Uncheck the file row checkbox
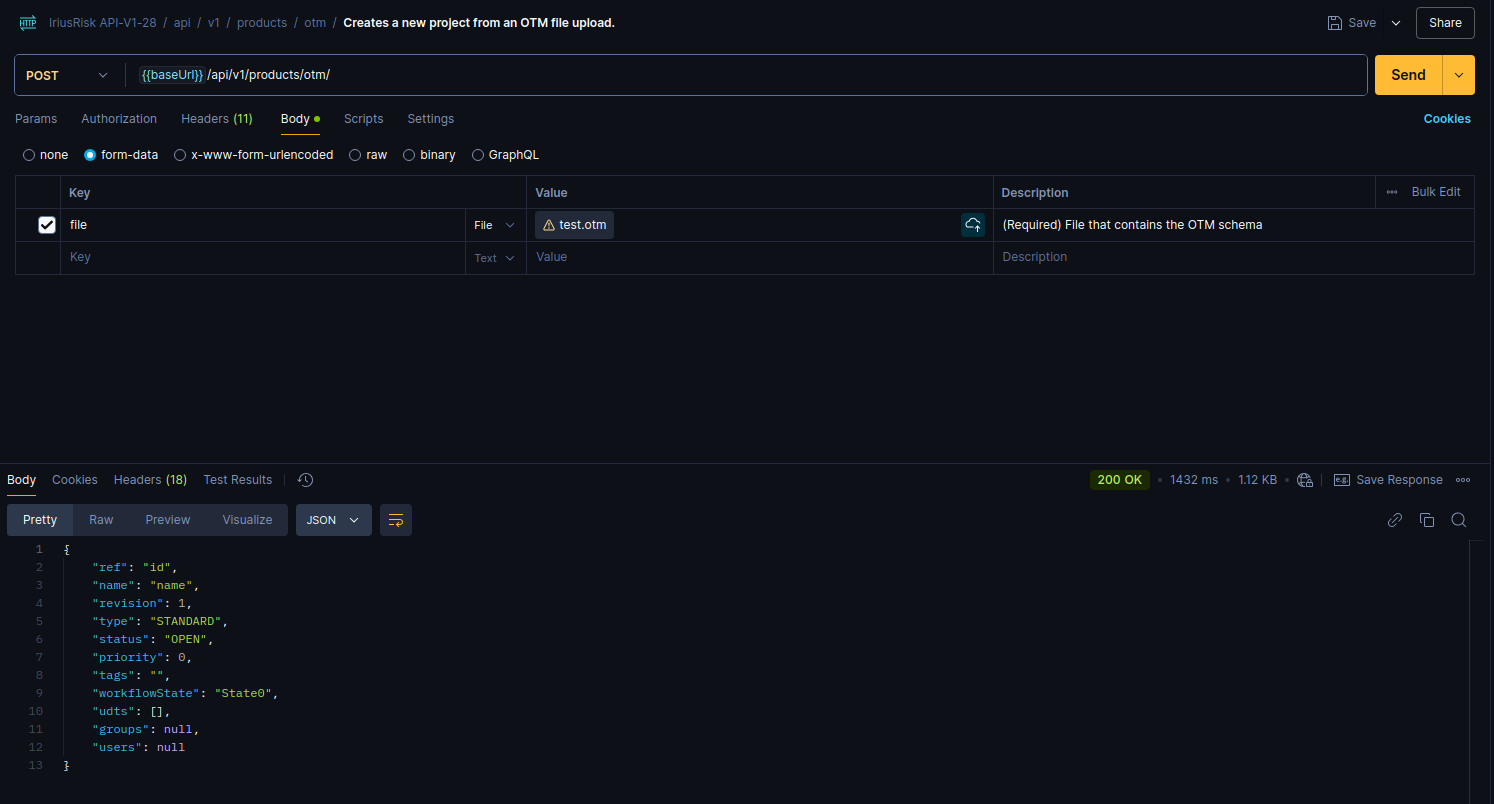Image resolution: width=1494 pixels, height=804 pixels. point(47,225)
